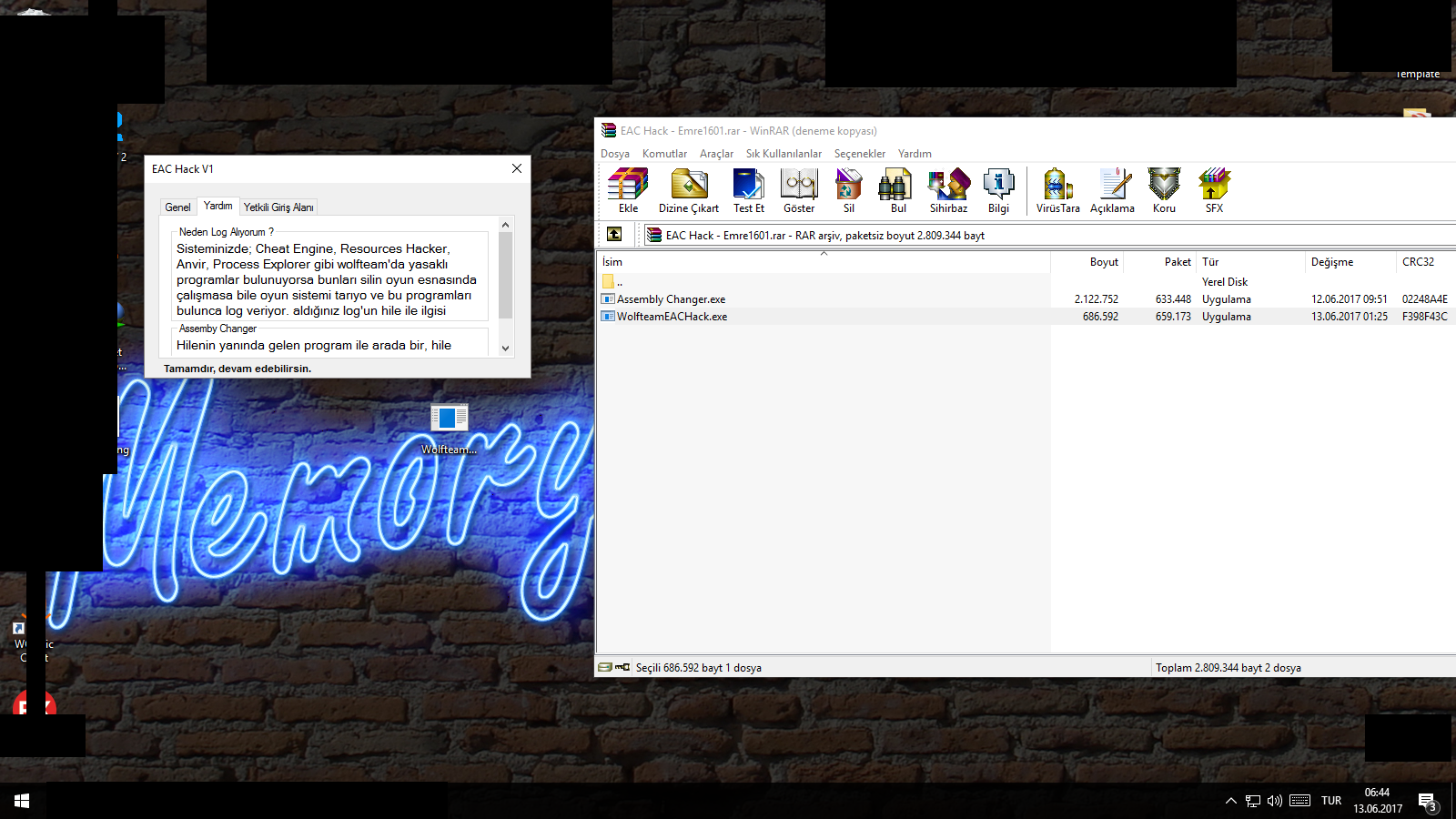Image resolution: width=1456 pixels, height=819 pixels.
Task: Click the scroll down arrow in EAC Hack
Action: click(x=505, y=349)
